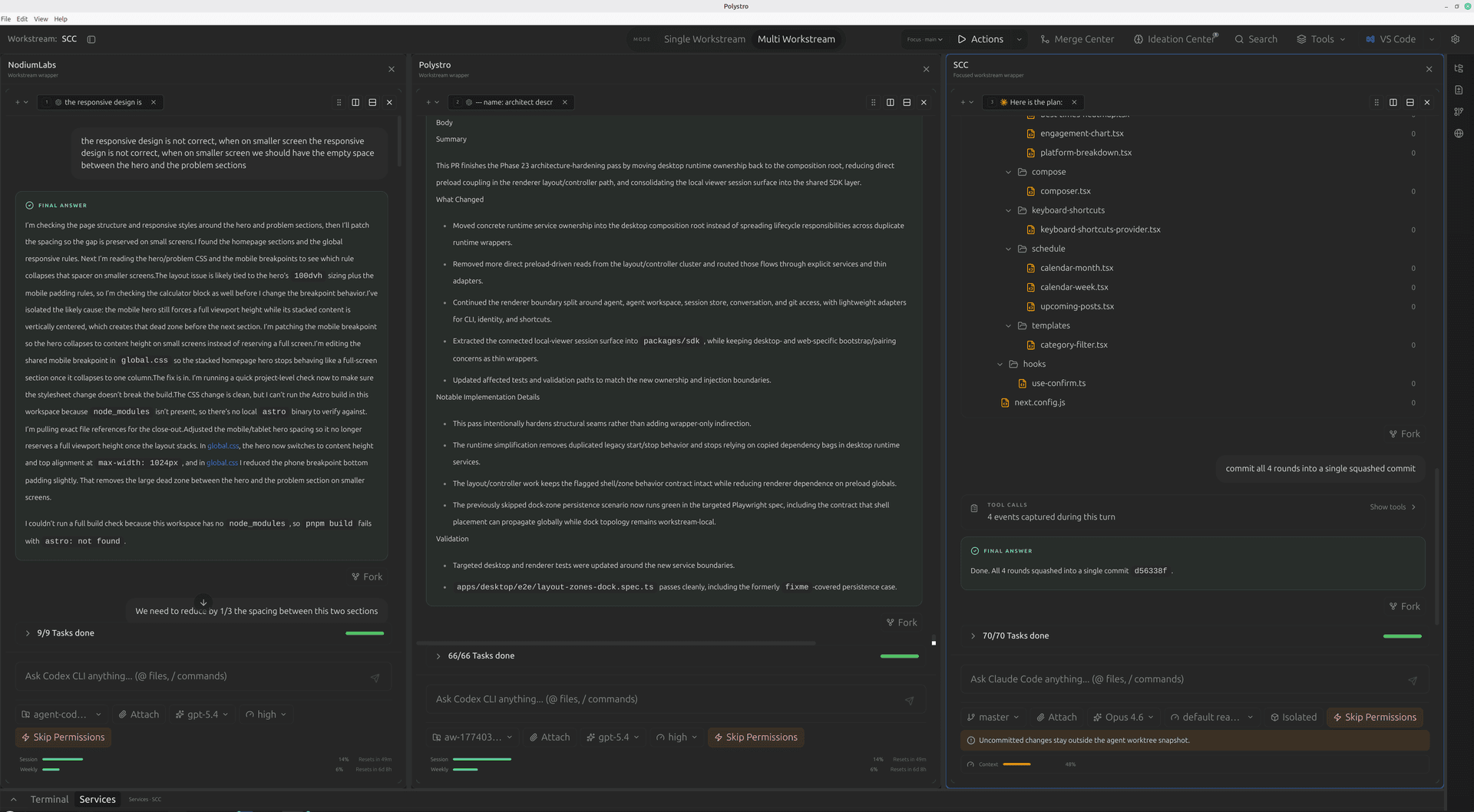Toggle Skip Permissions in NodiumLabs pane
This screenshot has width=1474, height=812.
pyautogui.click(x=63, y=738)
